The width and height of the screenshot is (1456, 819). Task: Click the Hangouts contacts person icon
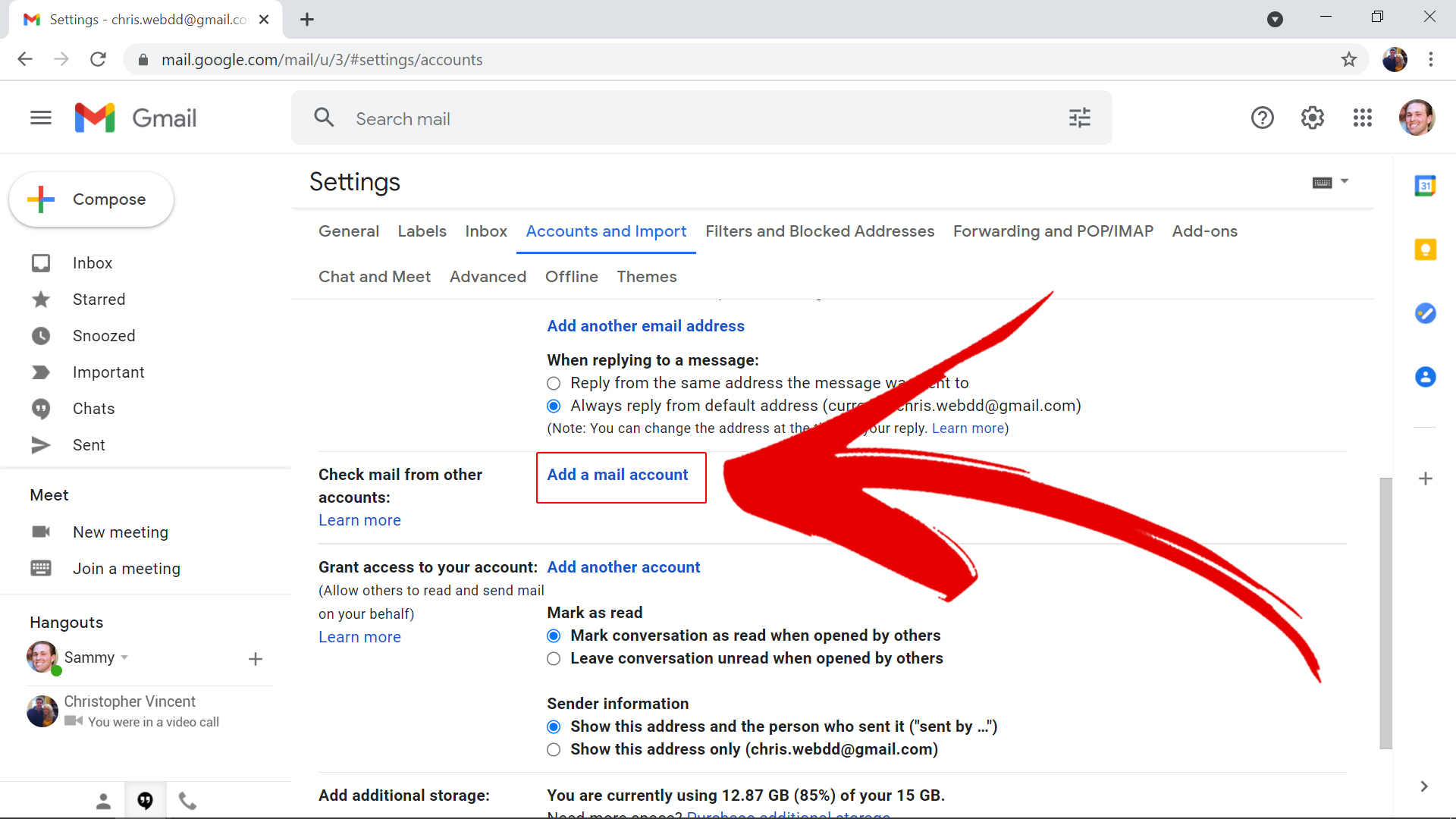pyautogui.click(x=103, y=801)
